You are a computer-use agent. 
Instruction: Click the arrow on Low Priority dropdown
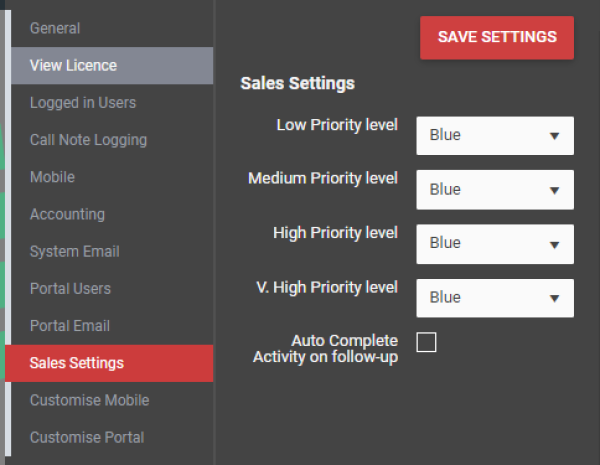pyautogui.click(x=554, y=136)
